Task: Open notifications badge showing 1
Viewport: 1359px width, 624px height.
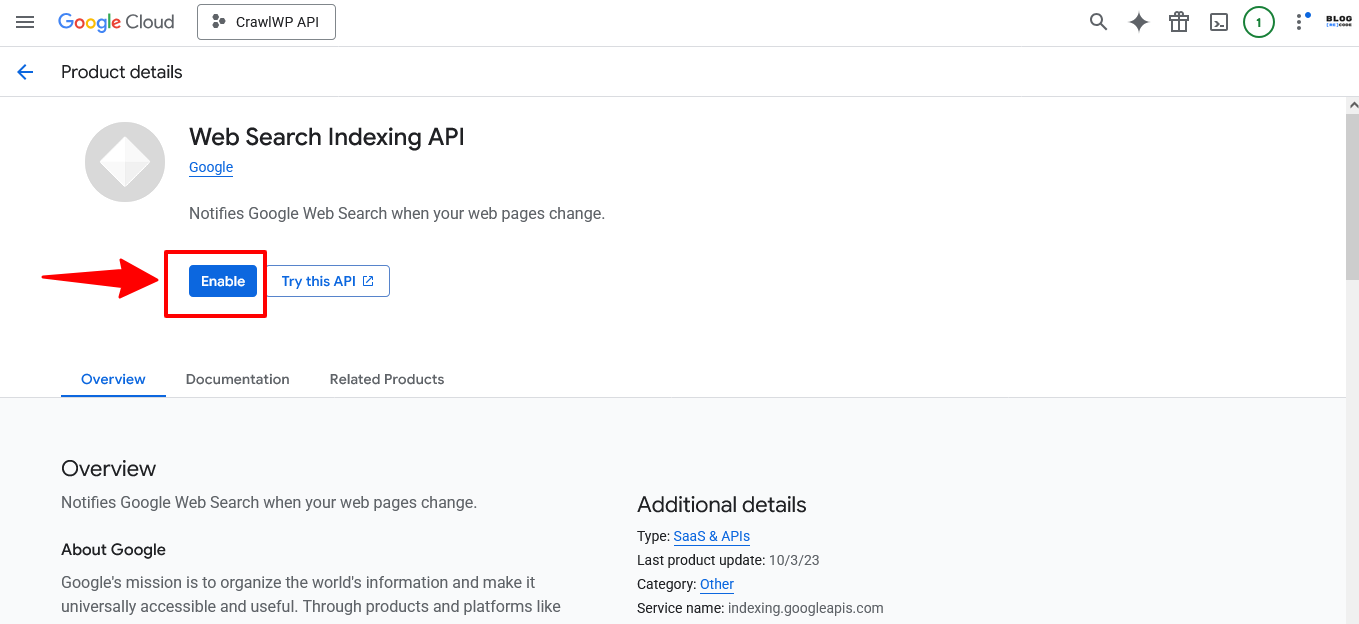Action: (x=1258, y=22)
